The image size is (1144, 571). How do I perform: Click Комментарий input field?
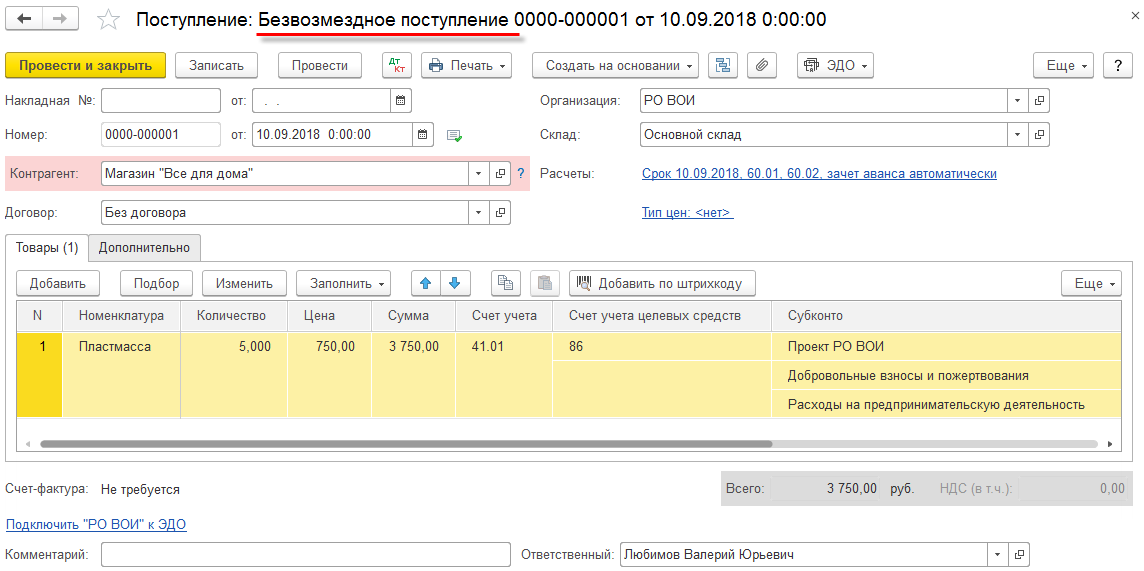(x=305, y=554)
